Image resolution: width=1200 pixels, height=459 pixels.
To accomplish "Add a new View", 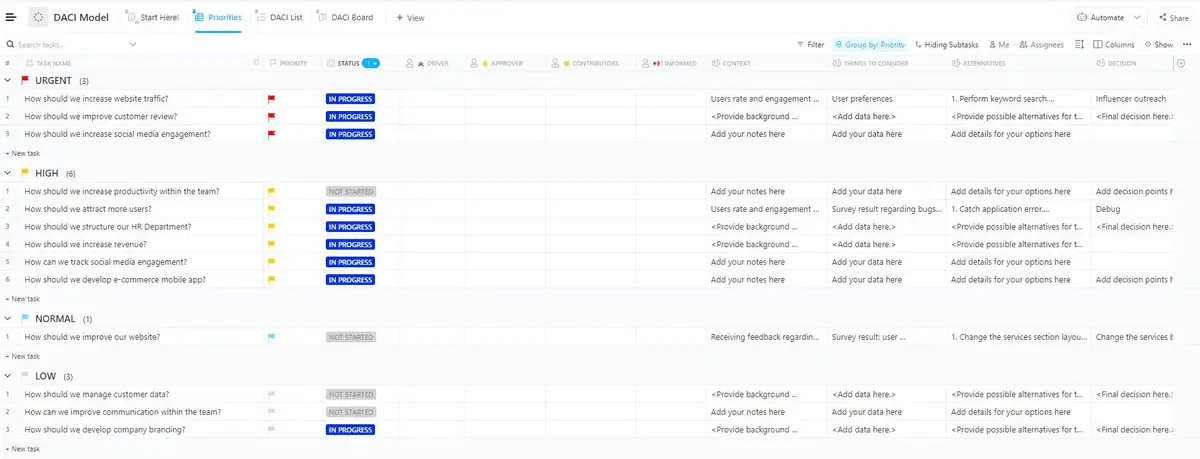I will pyautogui.click(x=410, y=17).
